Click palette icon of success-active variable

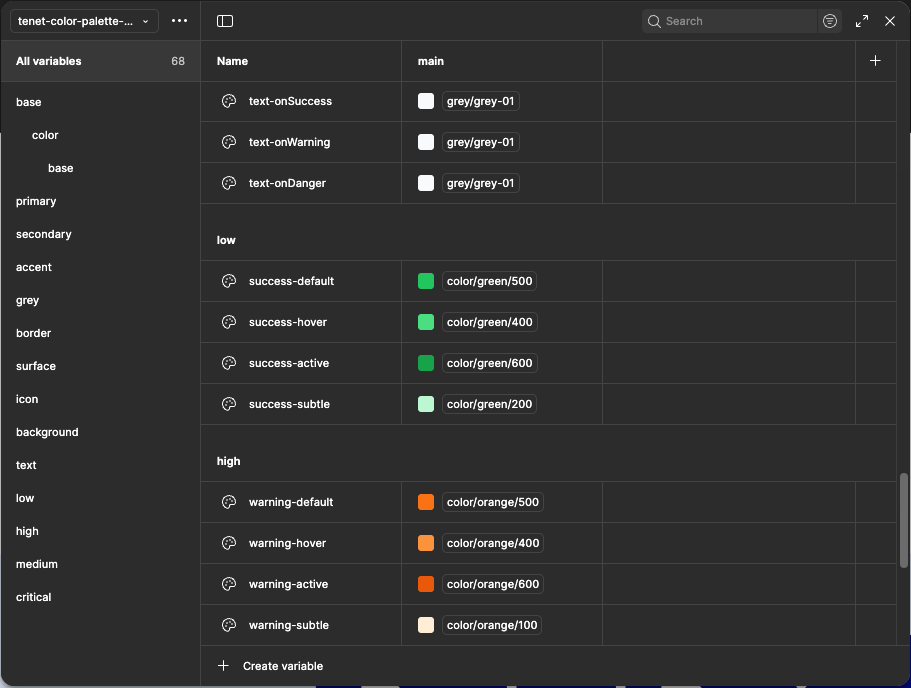(x=229, y=363)
